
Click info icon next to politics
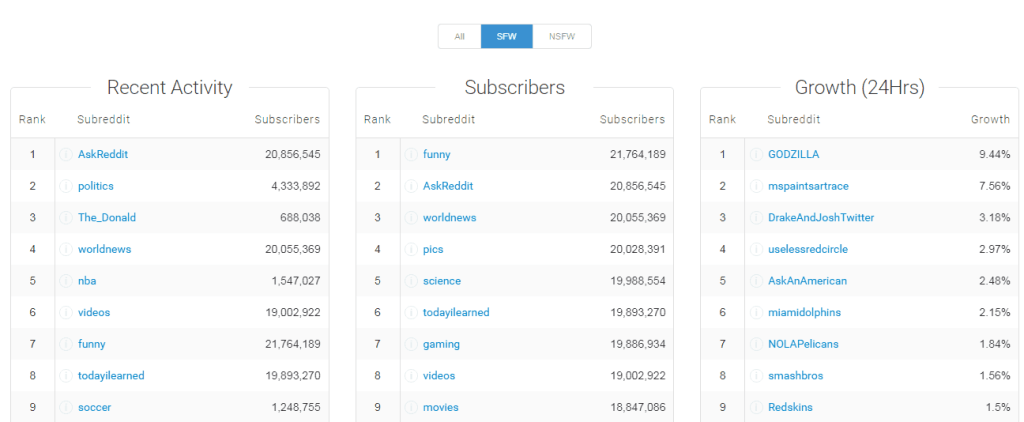pyautogui.click(x=65, y=186)
